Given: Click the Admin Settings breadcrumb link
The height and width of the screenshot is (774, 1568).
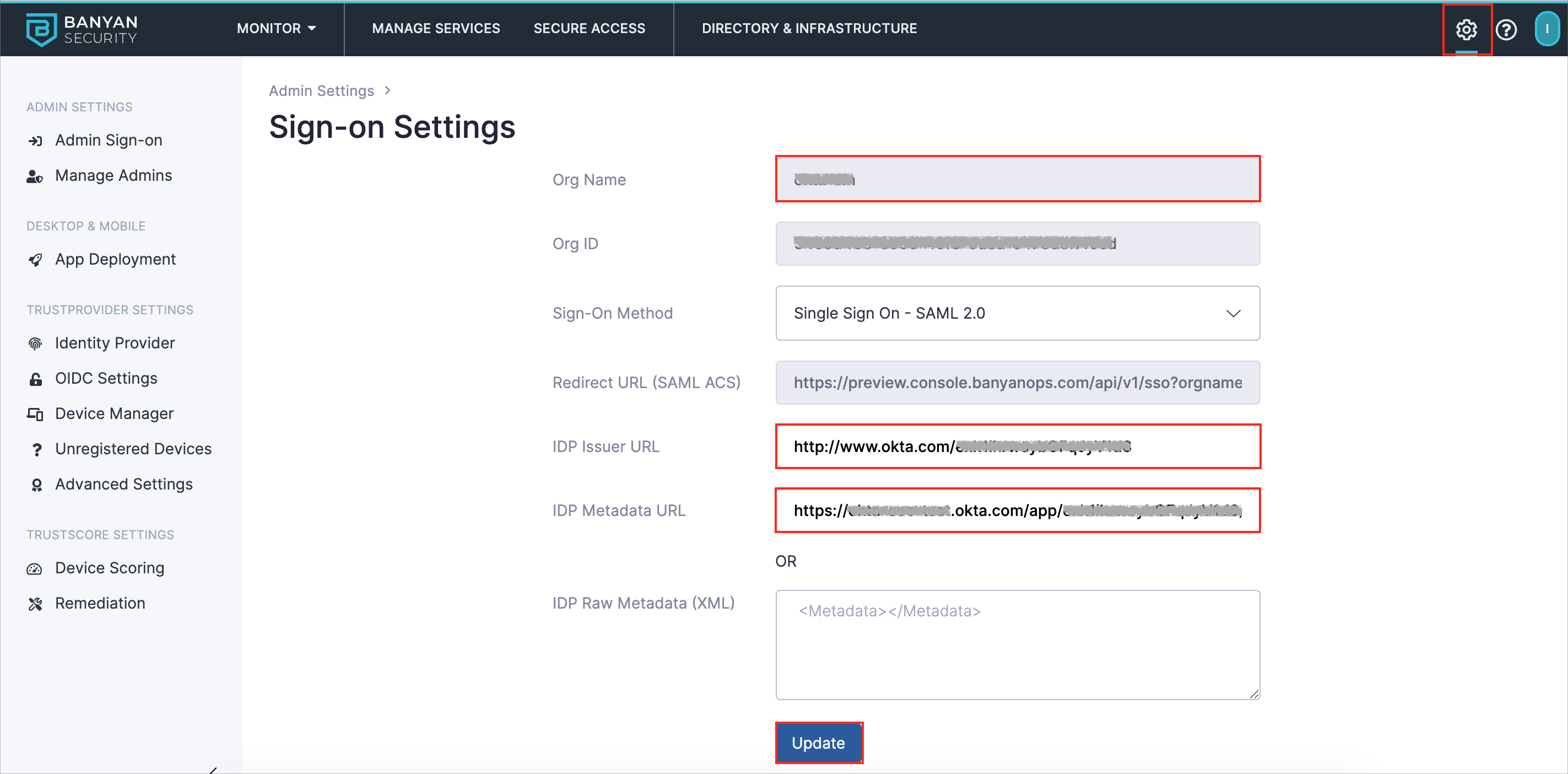Looking at the screenshot, I should click(321, 91).
